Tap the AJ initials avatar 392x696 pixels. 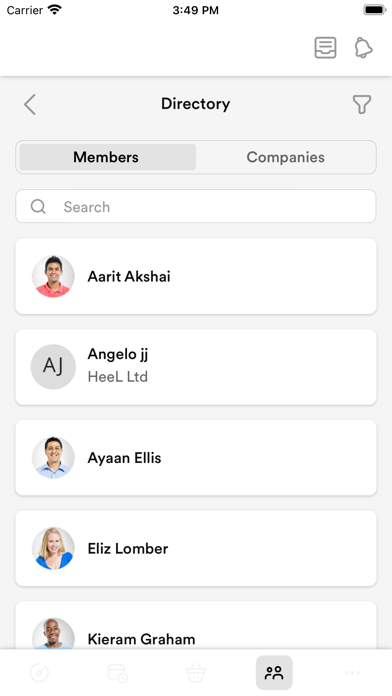point(53,367)
